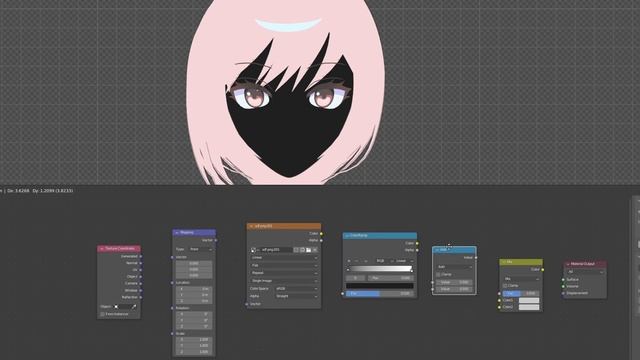Collapse the Material Output node
The height and width of the screenshot is (360, 640).
568,264
